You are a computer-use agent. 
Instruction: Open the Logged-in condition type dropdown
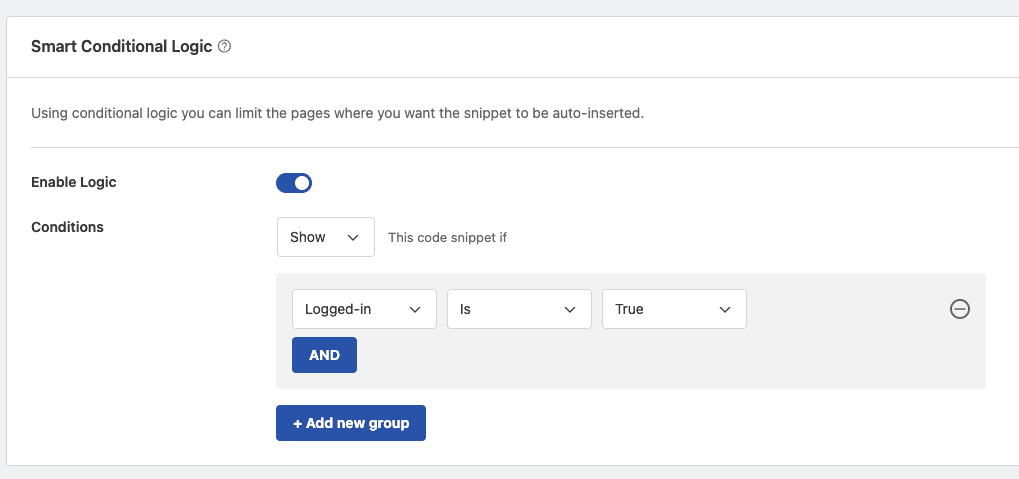(364, 309)
